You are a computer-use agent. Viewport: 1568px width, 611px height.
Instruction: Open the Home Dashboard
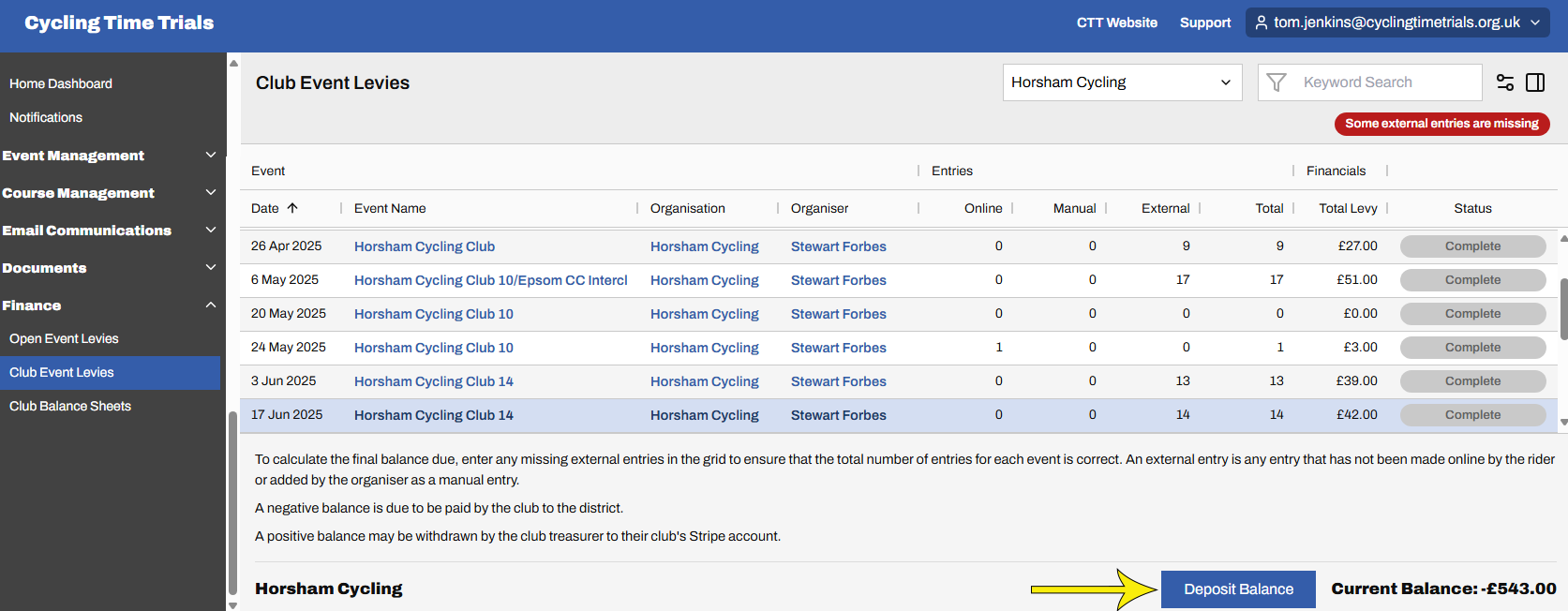point(61,83)
